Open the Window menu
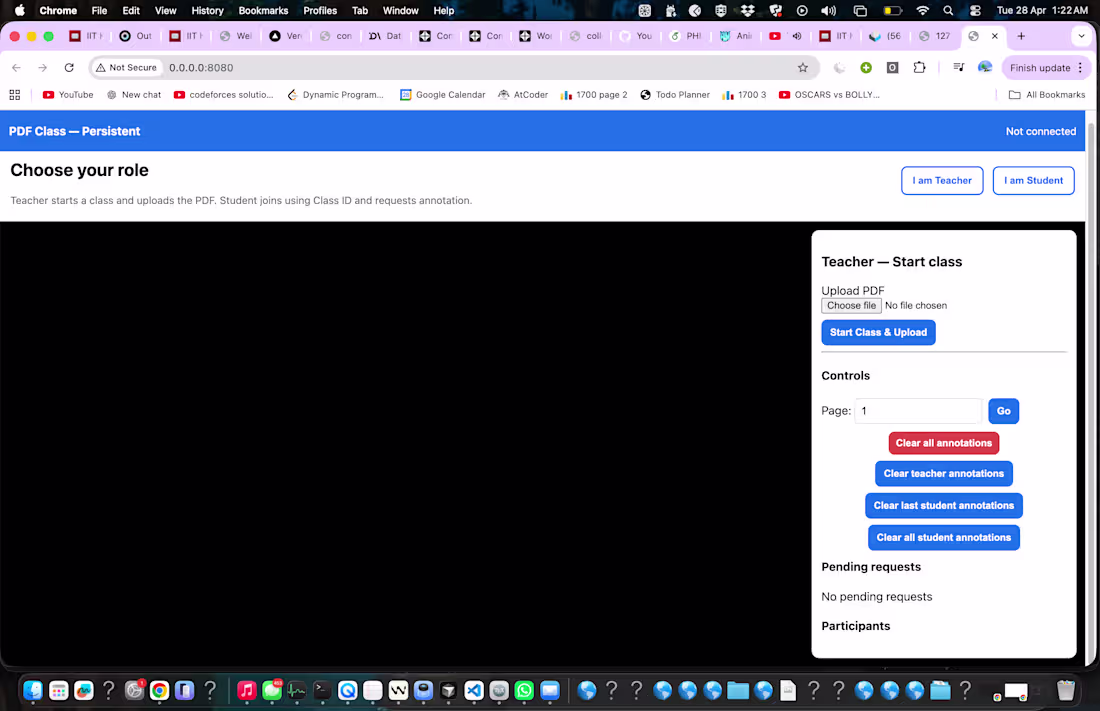1100x711 pixels. (x=400, y=11)
